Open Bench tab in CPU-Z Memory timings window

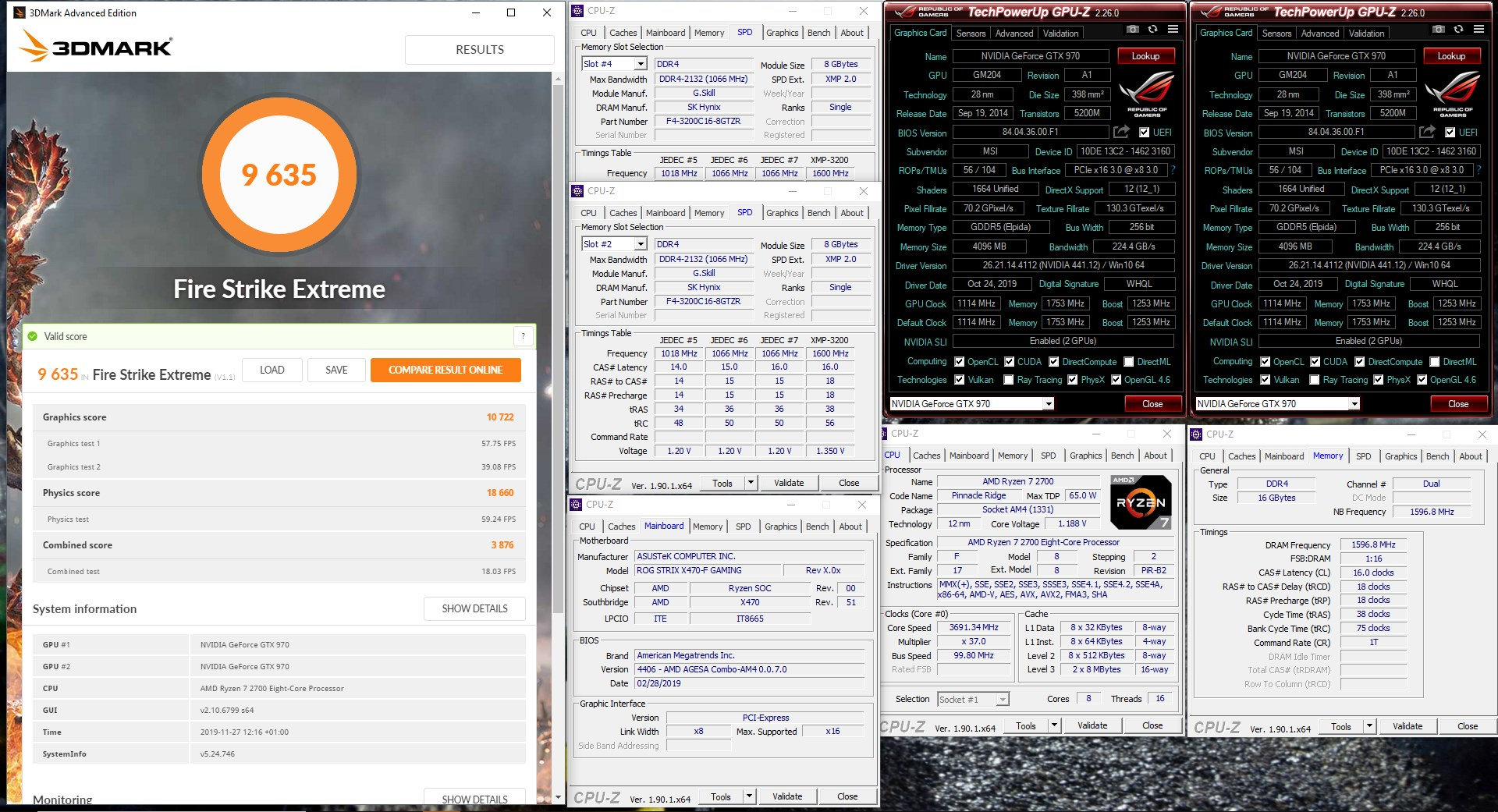click(x=1437, y=456)
